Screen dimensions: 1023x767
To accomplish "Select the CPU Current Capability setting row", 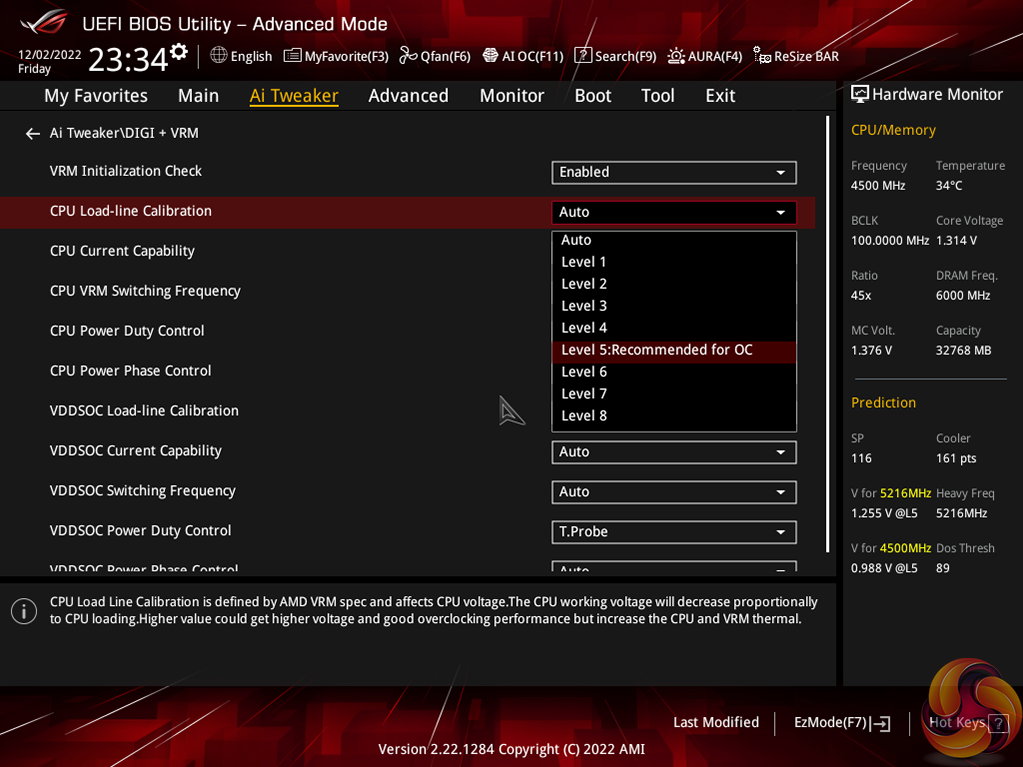I will click(x=122, y=251).
